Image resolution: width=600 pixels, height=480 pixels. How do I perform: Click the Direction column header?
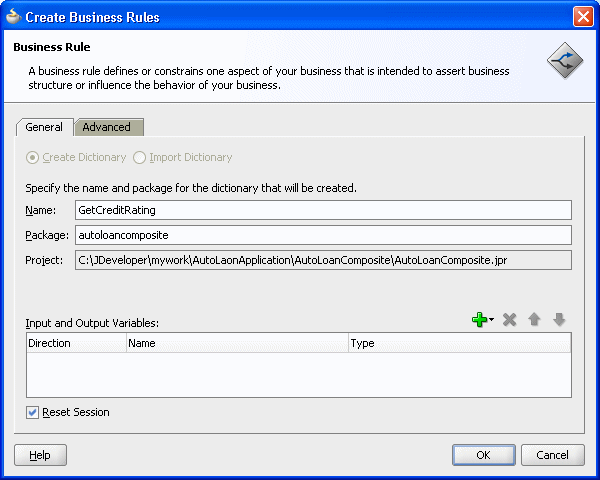click(x=77, y=343)
